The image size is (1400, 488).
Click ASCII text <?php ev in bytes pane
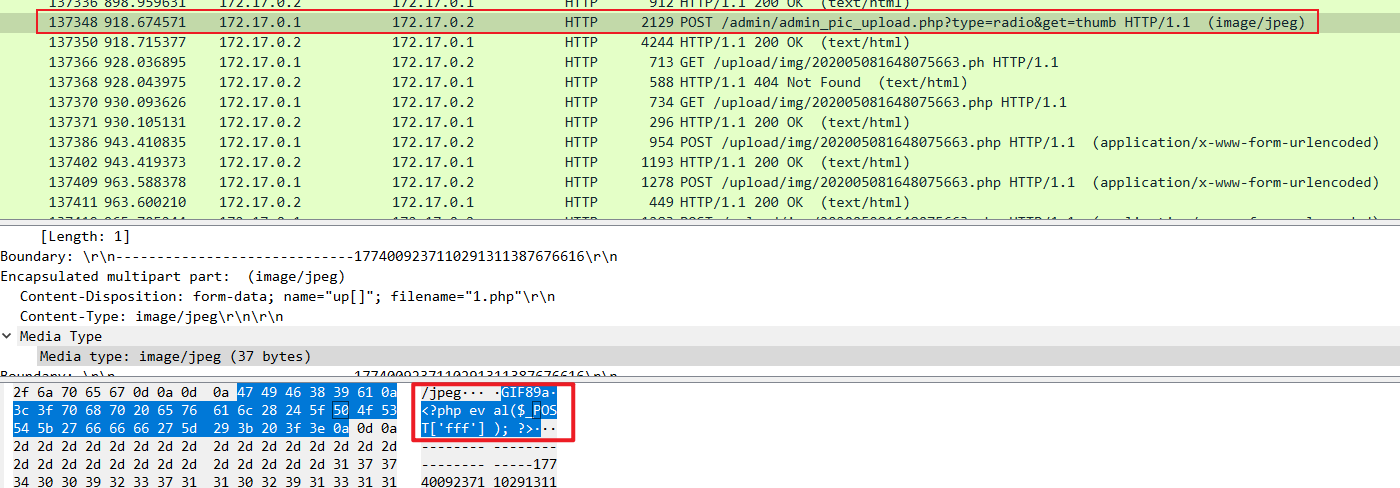click(x=455, y=410)
